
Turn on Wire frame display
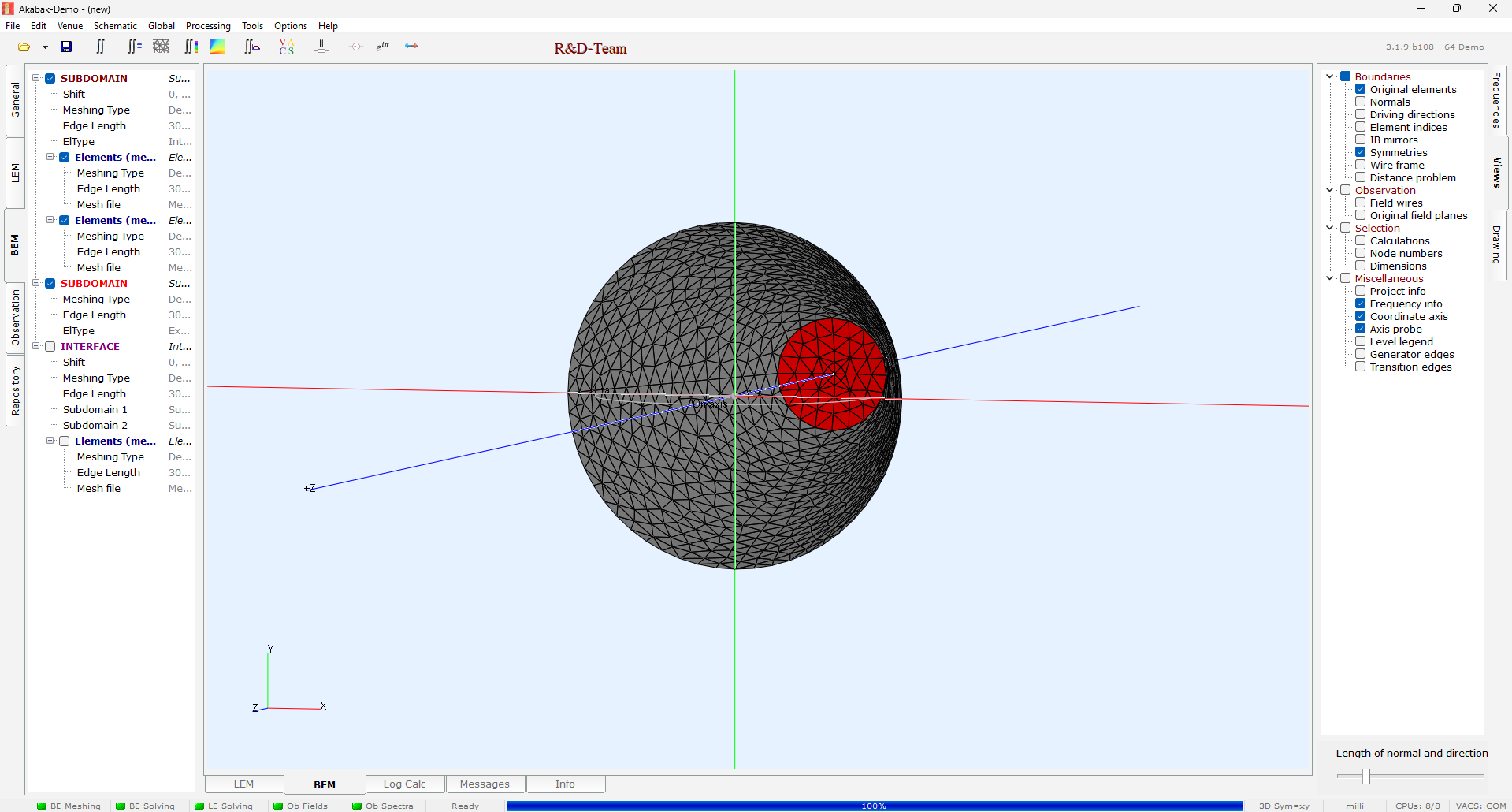point(1360,165)
